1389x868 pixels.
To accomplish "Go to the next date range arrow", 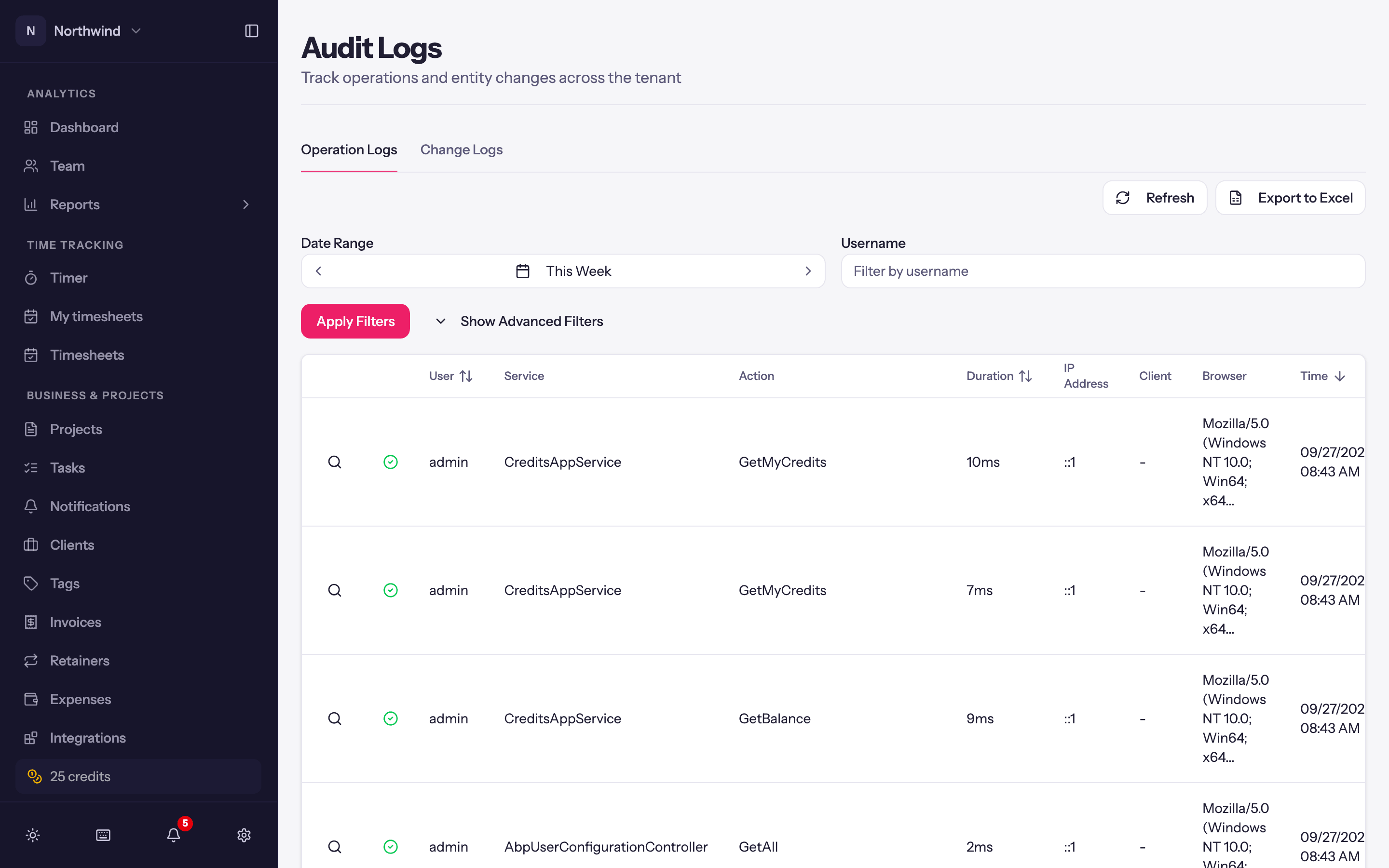I will 808,271.
